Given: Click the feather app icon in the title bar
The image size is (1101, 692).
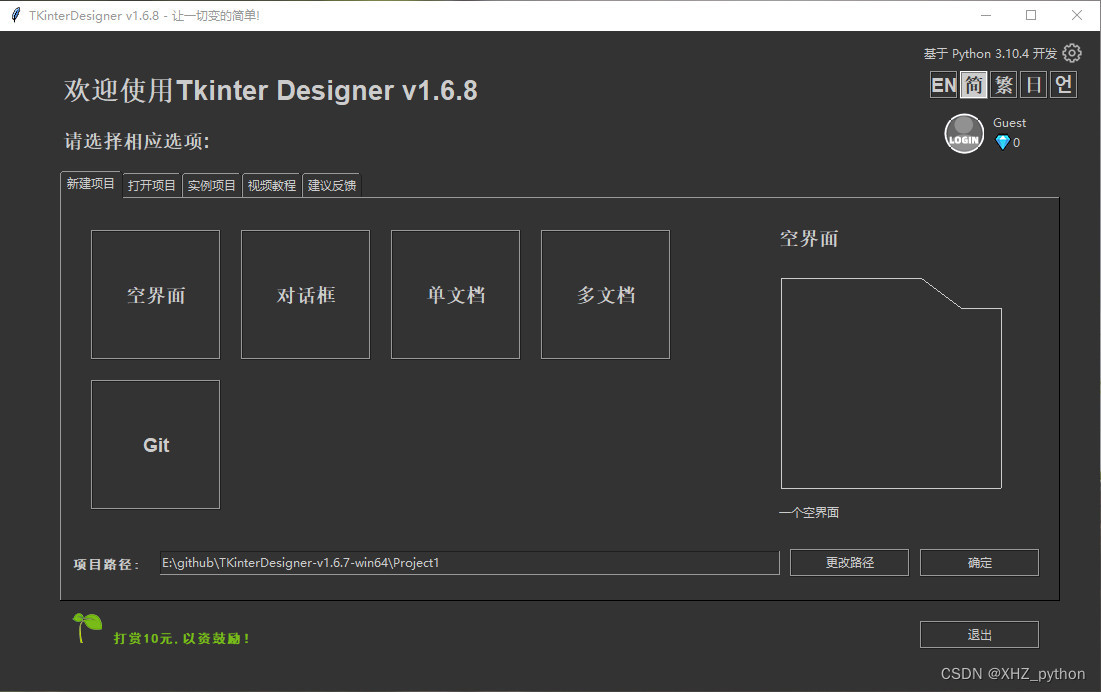Looking at the screenshot, I should tap(15, 15).
